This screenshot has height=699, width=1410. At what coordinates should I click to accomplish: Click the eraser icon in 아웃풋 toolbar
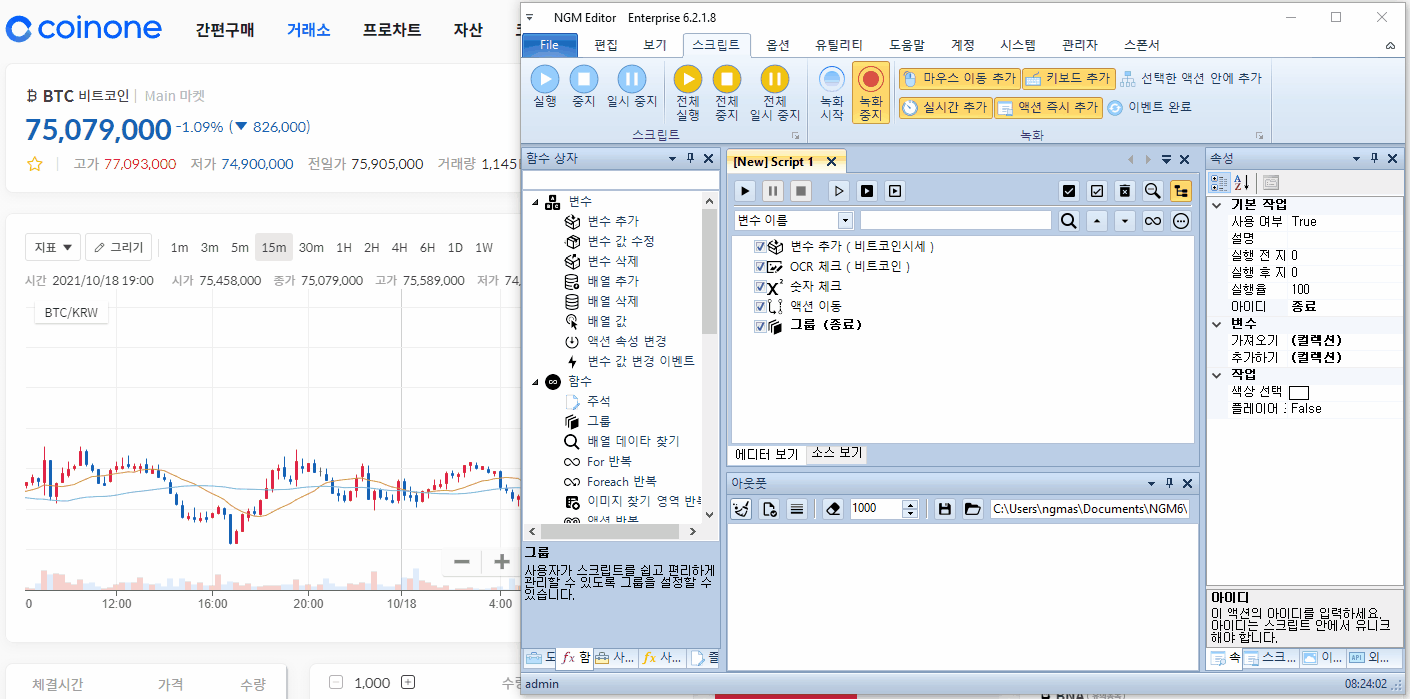click(x=833, y=509)
